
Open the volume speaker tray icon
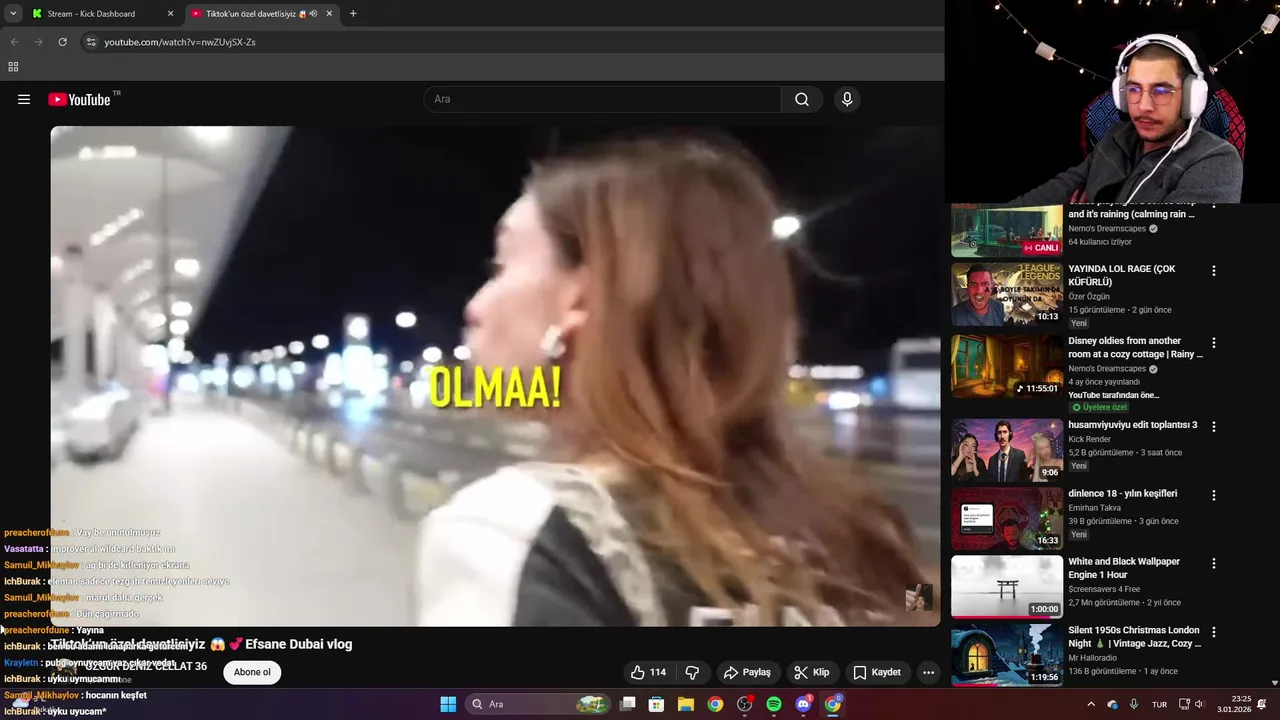pos(1199,704)
